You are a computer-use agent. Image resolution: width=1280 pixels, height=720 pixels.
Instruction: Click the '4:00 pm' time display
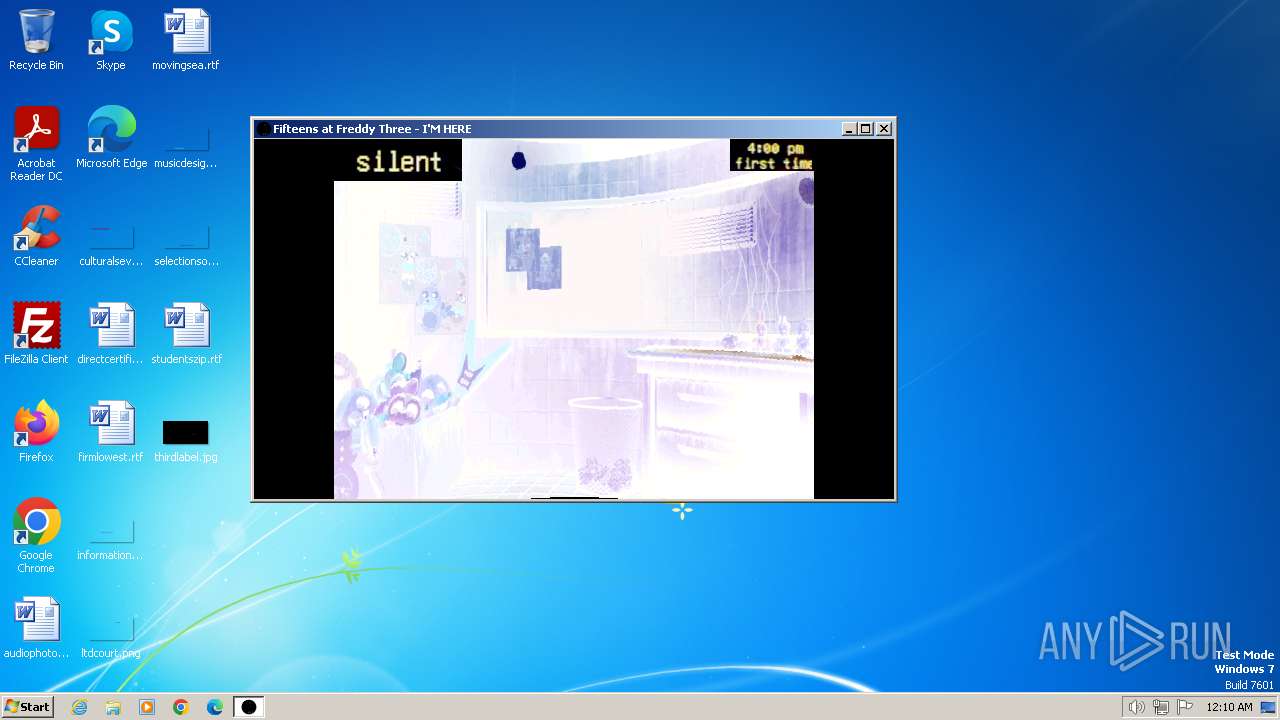point(774,148)
